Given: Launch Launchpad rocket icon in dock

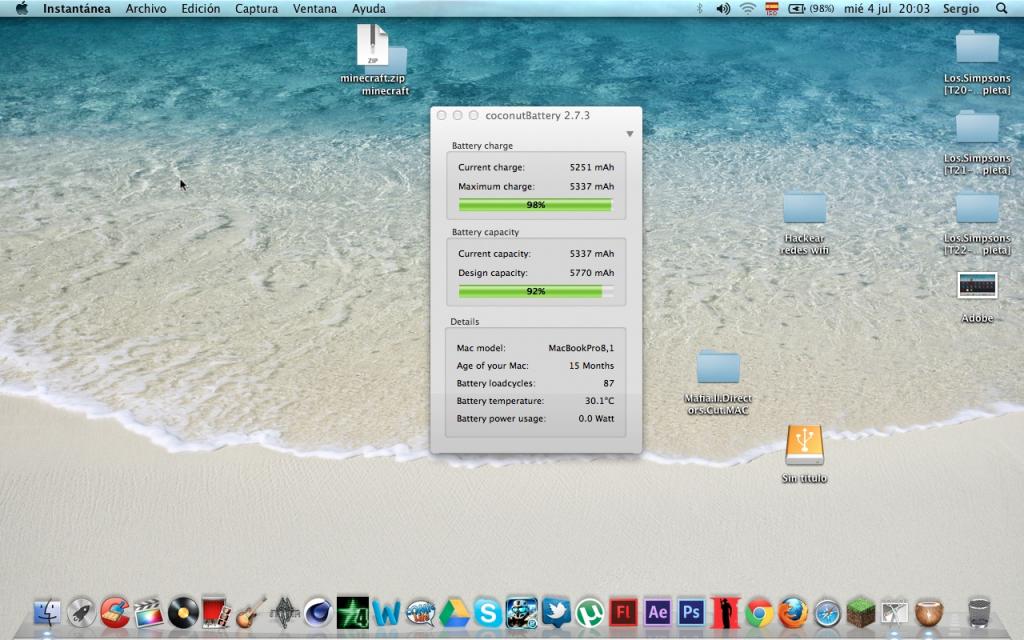Looking at the screenshot, I should pos(81,613).
